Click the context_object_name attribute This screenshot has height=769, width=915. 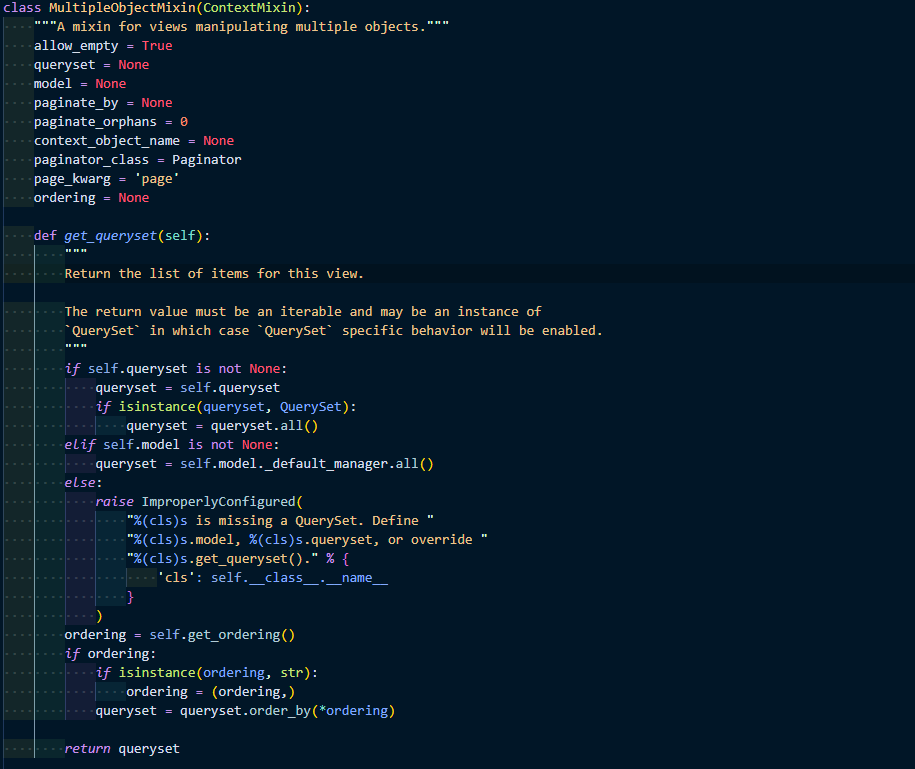[x=107, y=141]
